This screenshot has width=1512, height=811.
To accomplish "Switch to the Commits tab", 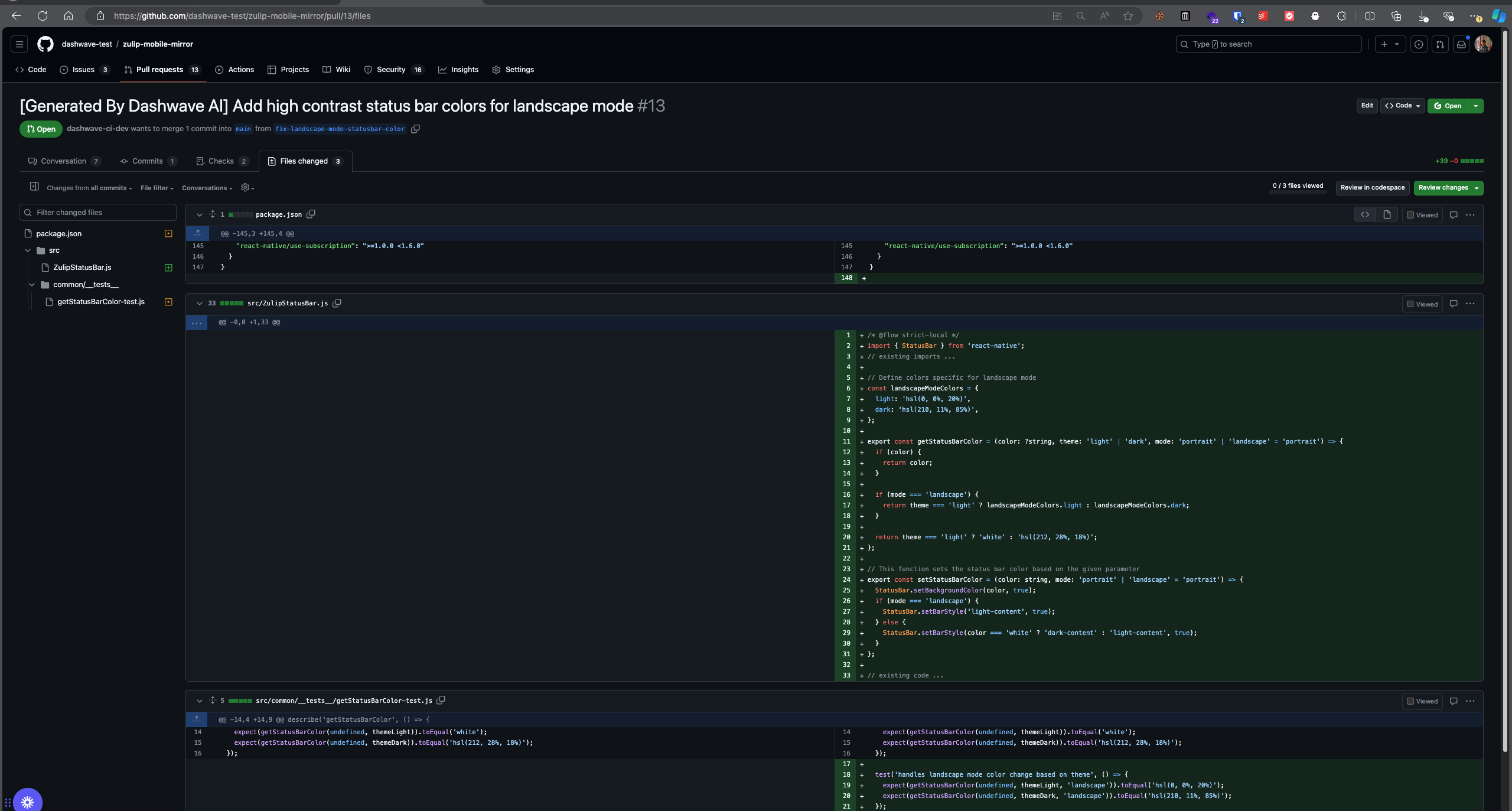I will 148,161.
